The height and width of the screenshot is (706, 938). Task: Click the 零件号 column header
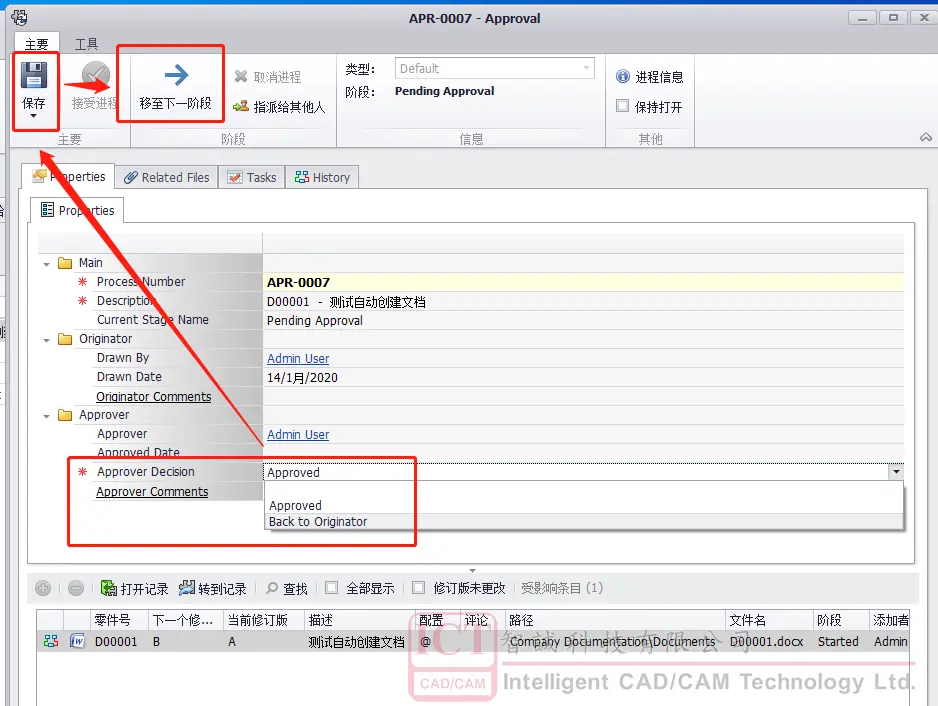pyautogui.click(x=119, y=620)
